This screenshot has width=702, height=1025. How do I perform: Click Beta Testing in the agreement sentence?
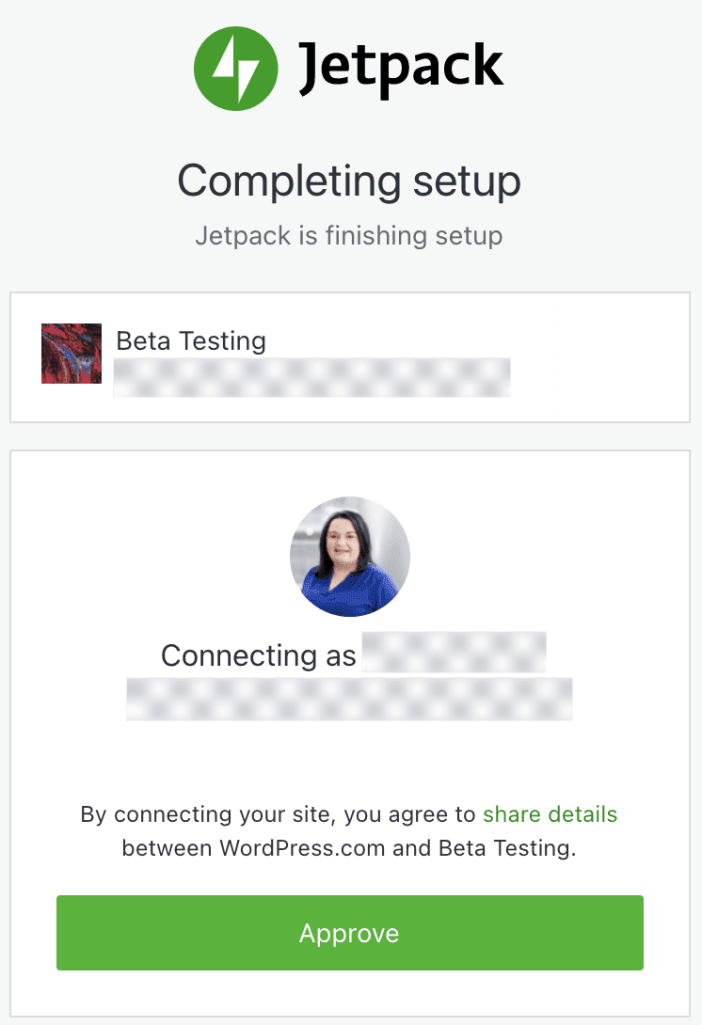505,848
